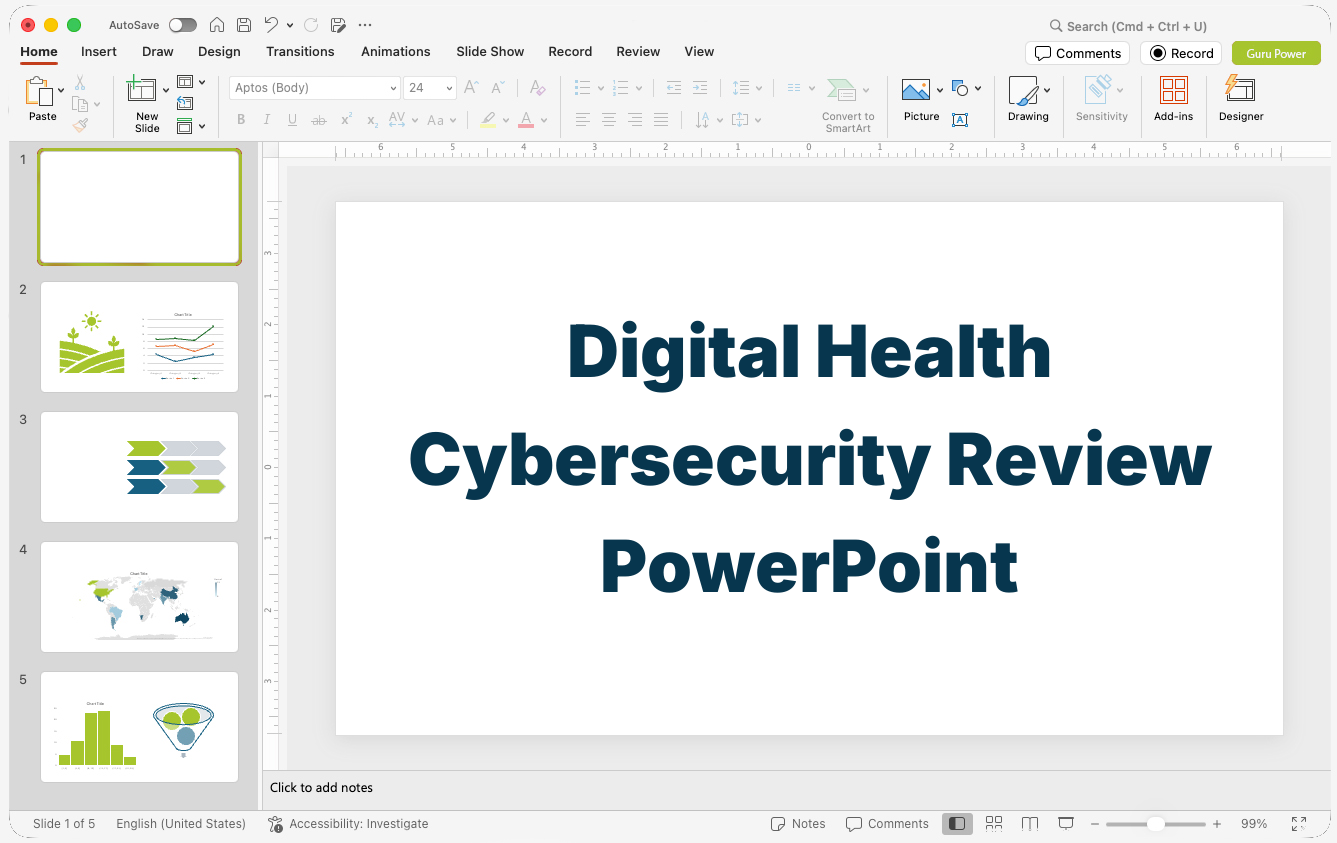Open the Drawing tools
1337x843 pixels.
1028,100
